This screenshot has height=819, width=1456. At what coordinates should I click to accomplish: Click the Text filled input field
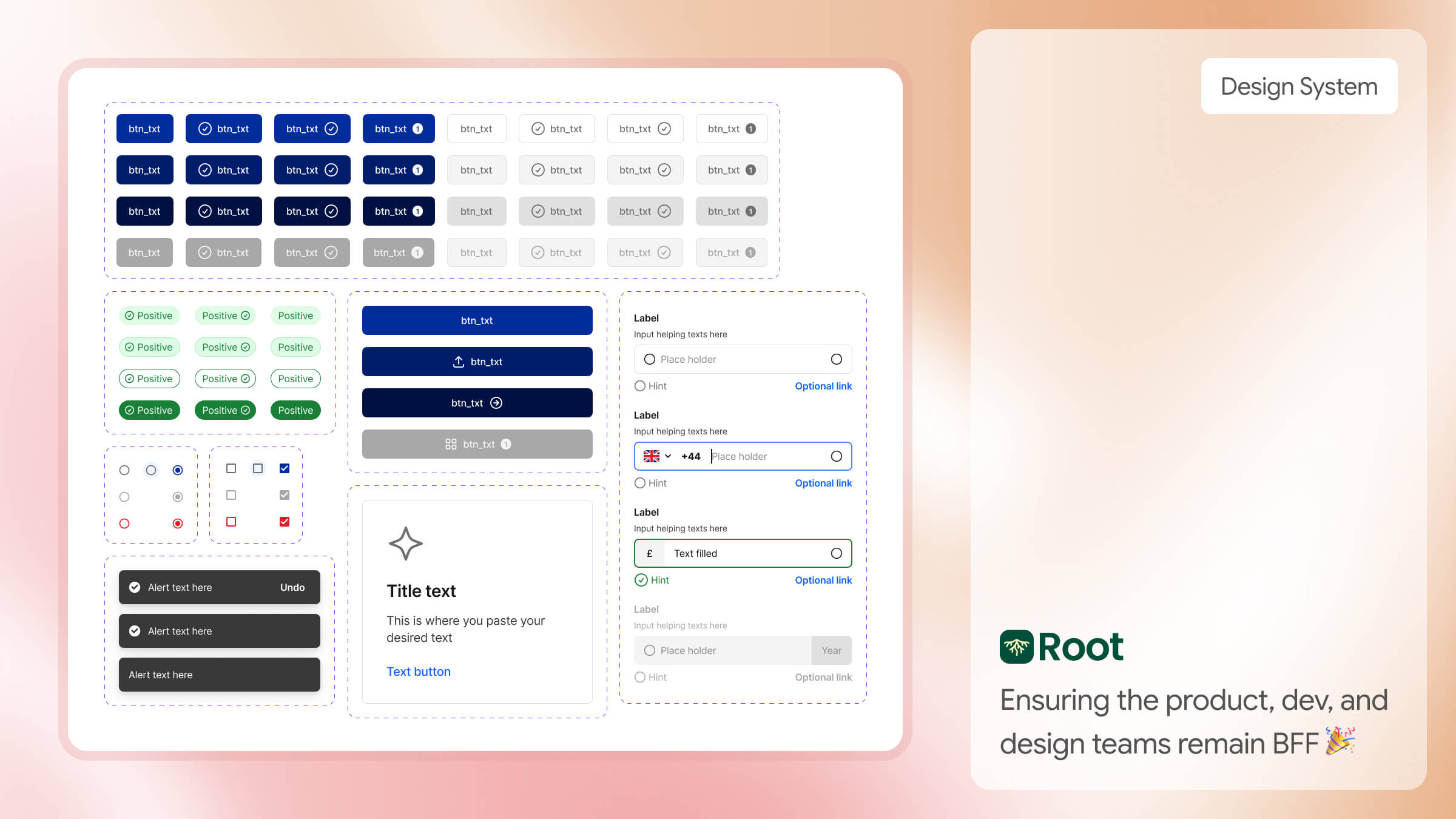(743, 553)
